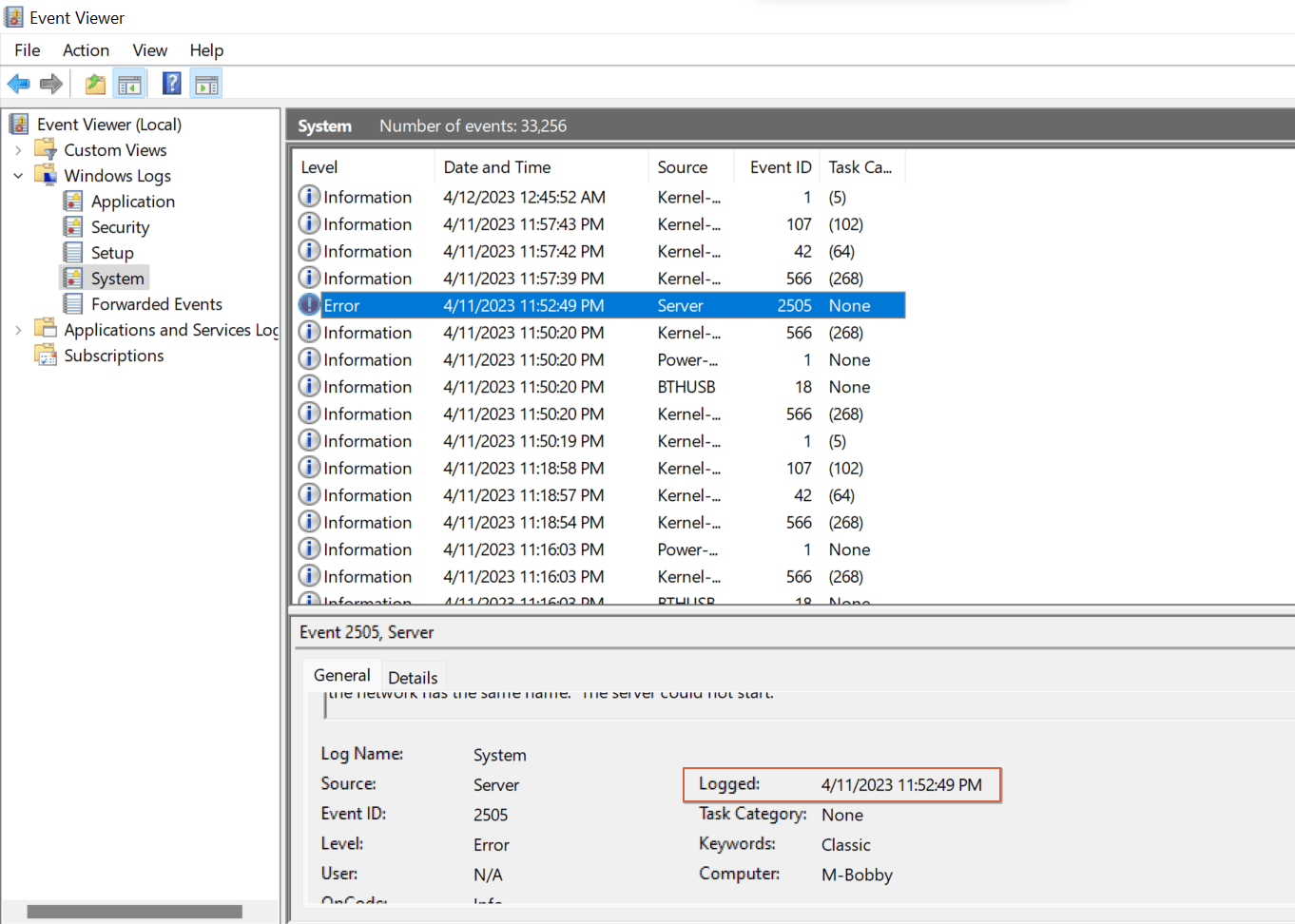1295x924 pixels.
Task: Expand Applications and Services Logs
Action: [18, 329]
